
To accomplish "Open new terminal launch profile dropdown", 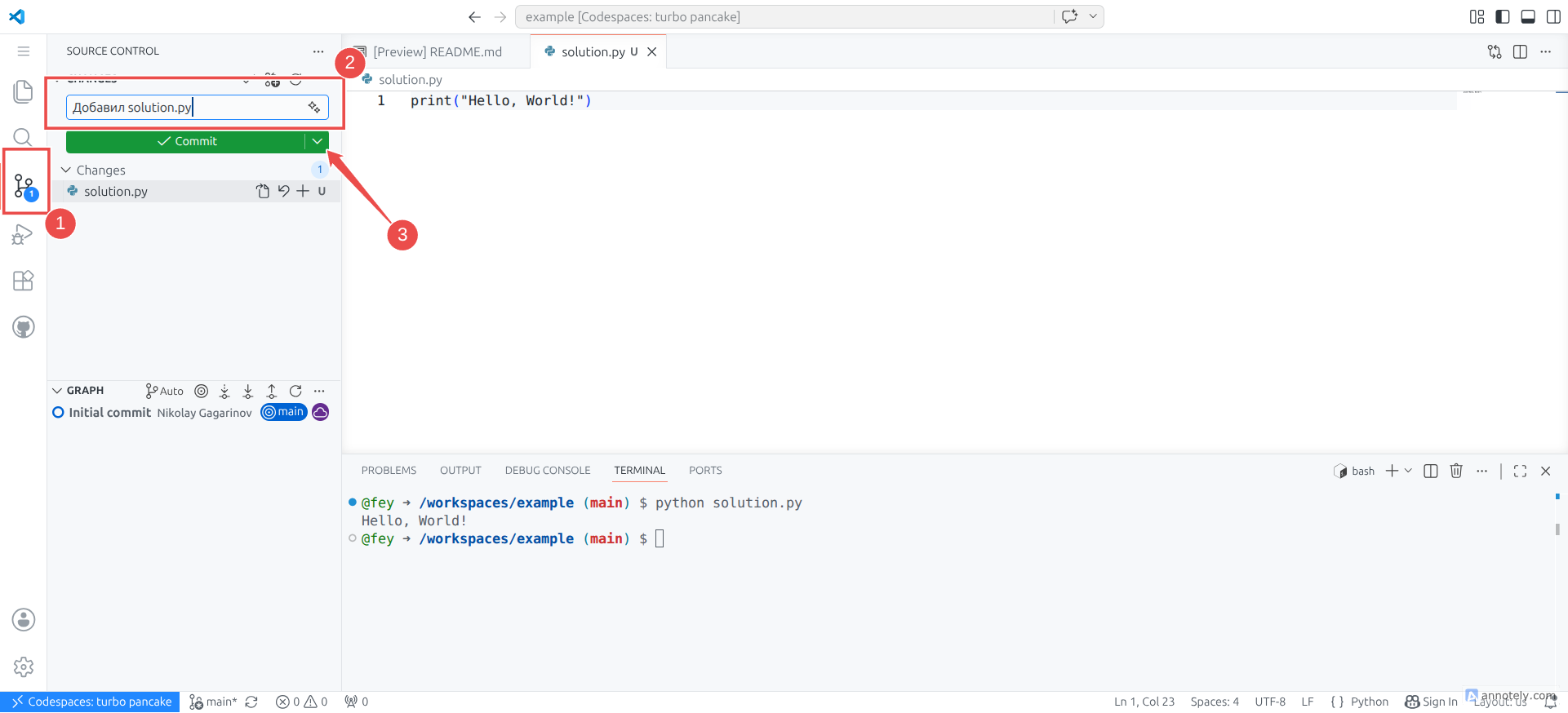I will 1408,471.
